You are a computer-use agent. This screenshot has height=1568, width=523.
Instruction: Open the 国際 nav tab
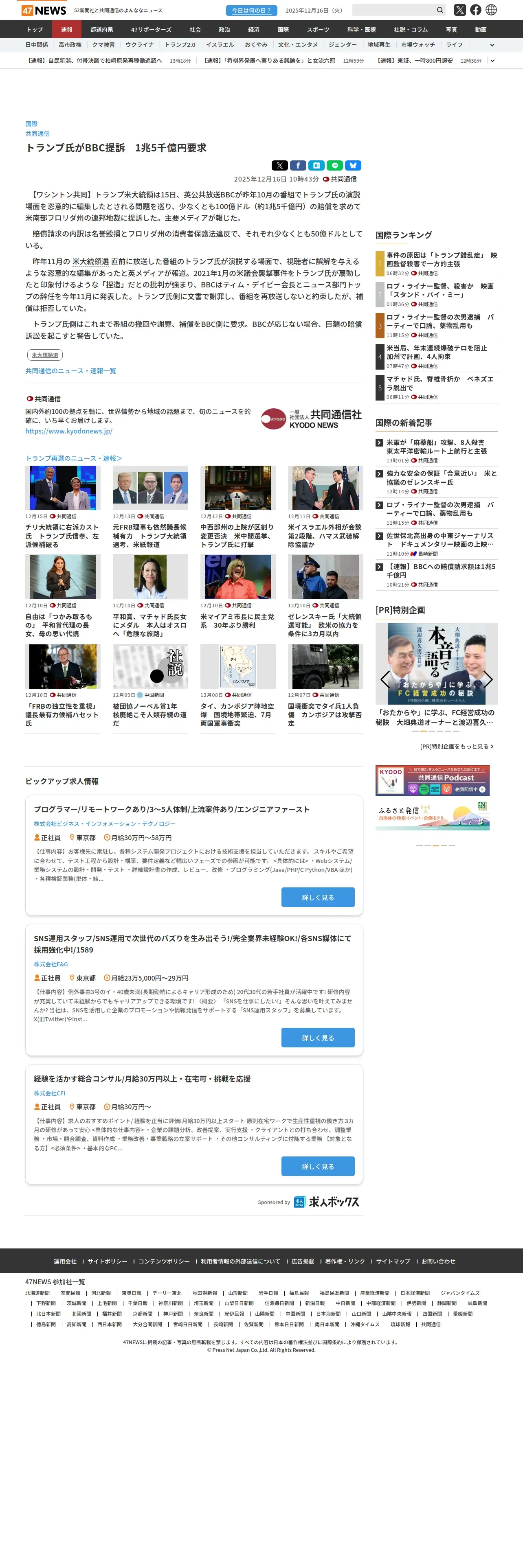[283, 29]
